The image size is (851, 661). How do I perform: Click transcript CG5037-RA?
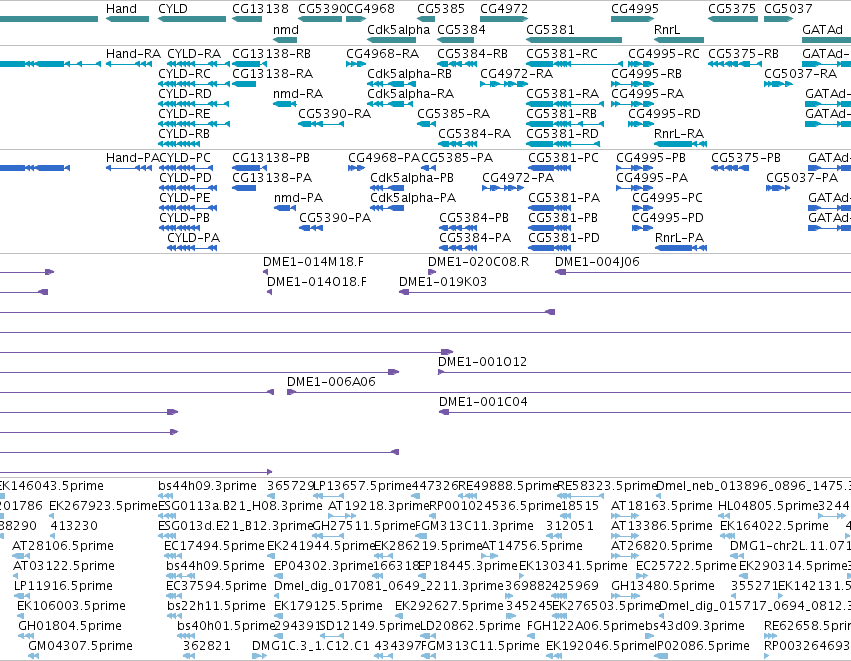[800, 74]
